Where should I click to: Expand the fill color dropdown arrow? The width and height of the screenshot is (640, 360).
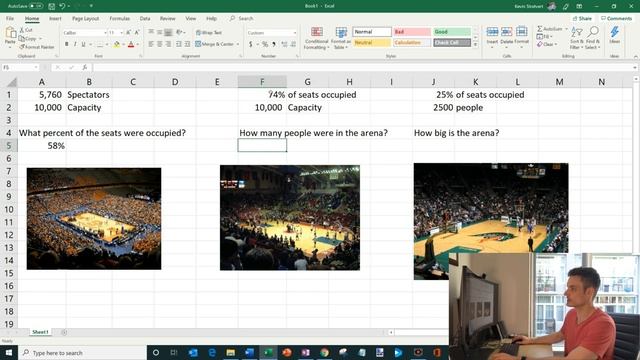[x=123, y=44]
